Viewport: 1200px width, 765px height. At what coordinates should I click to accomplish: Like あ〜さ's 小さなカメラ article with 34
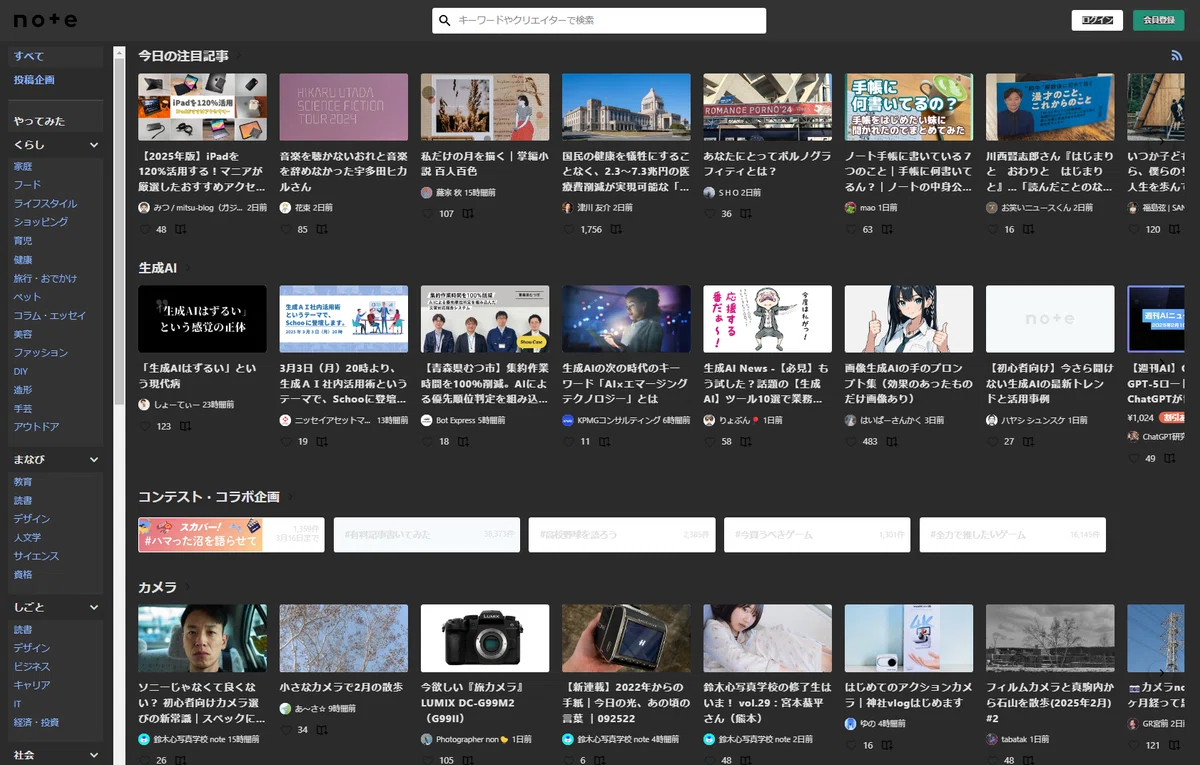pyautogui.click(x=286, y=729)
